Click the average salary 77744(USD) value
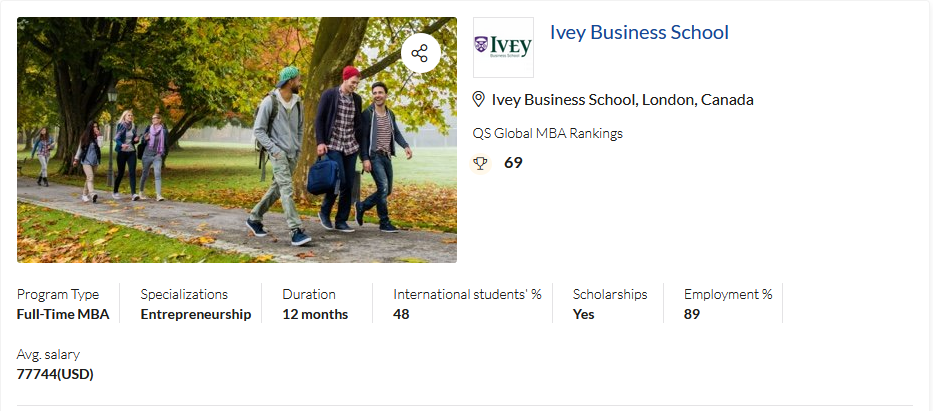The width and height of the screenshot is (933, 411). pos(55,374)
